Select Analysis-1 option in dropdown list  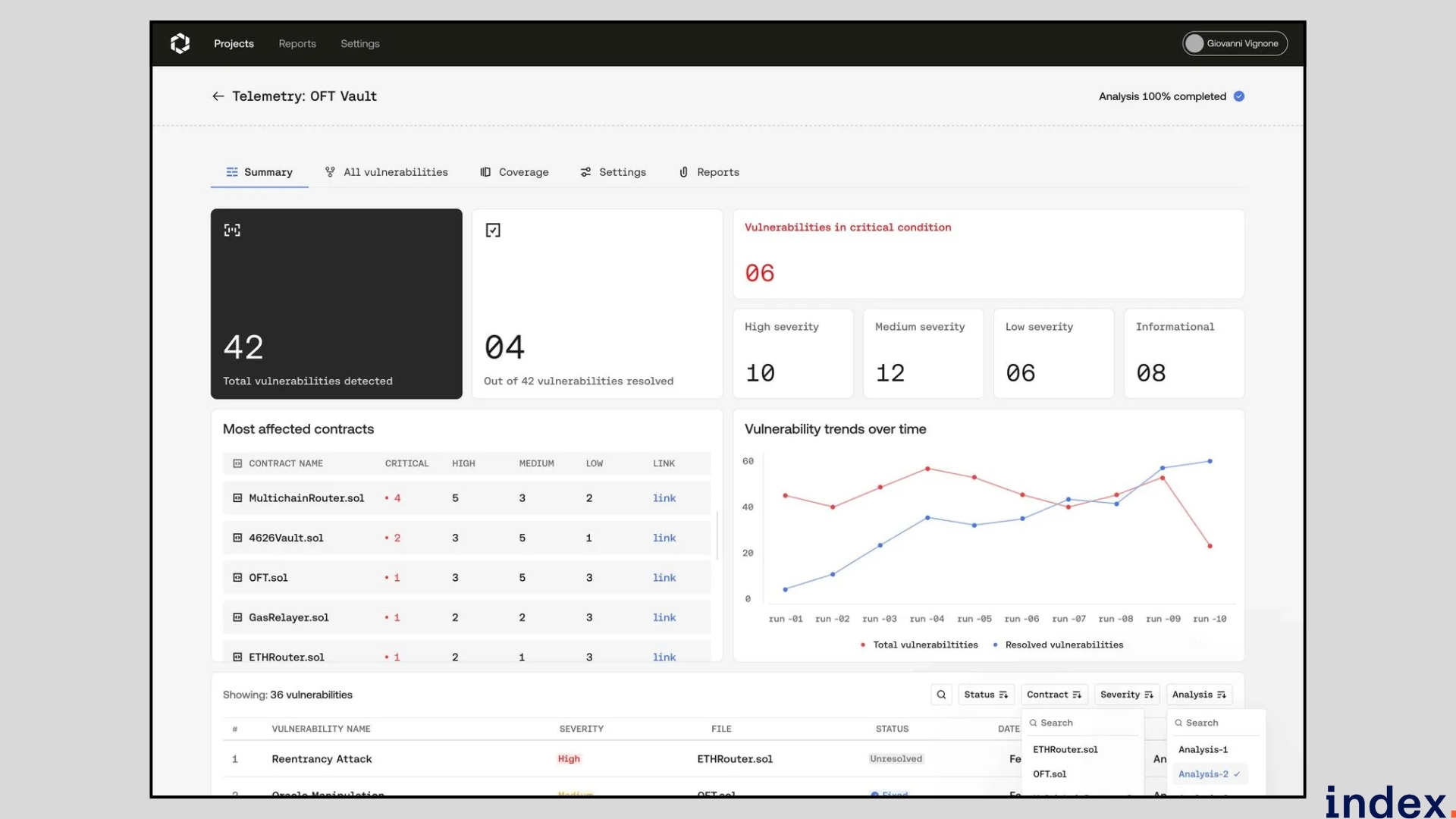click(1203, 749)
